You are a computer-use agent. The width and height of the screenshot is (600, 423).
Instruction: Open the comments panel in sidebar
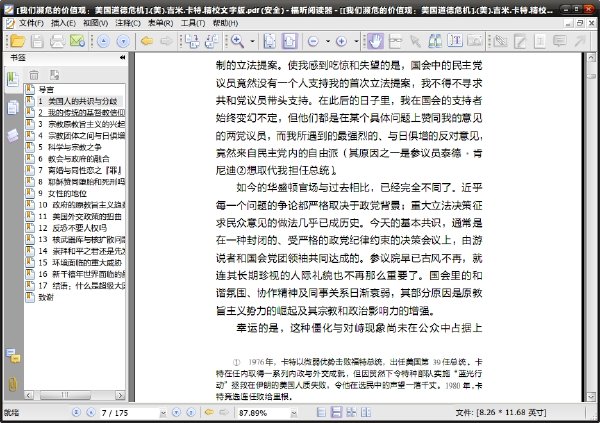click(13, 356)
